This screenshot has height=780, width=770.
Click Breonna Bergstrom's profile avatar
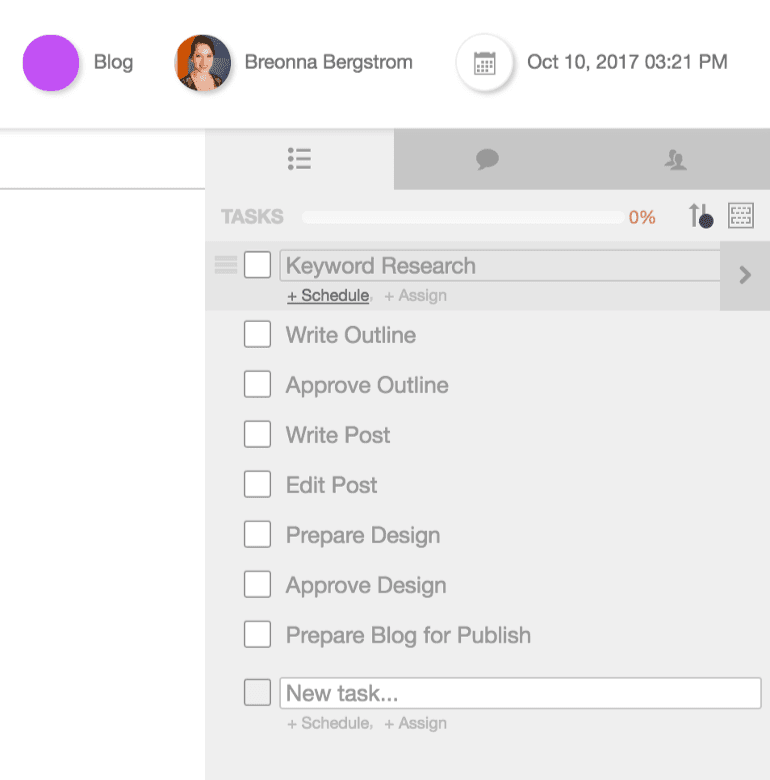point(203,63)
